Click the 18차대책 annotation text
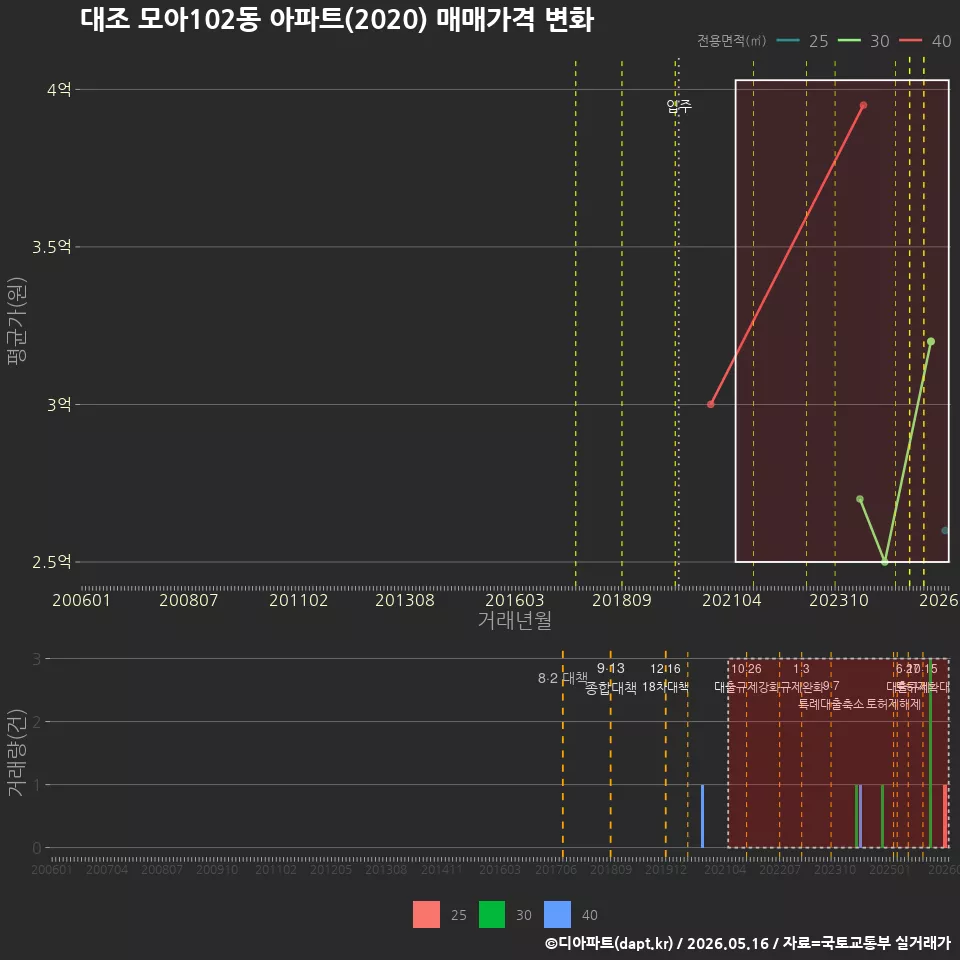The width and height of the screenshot is (960, 960). pyautogui.click(x=666, y=687)
